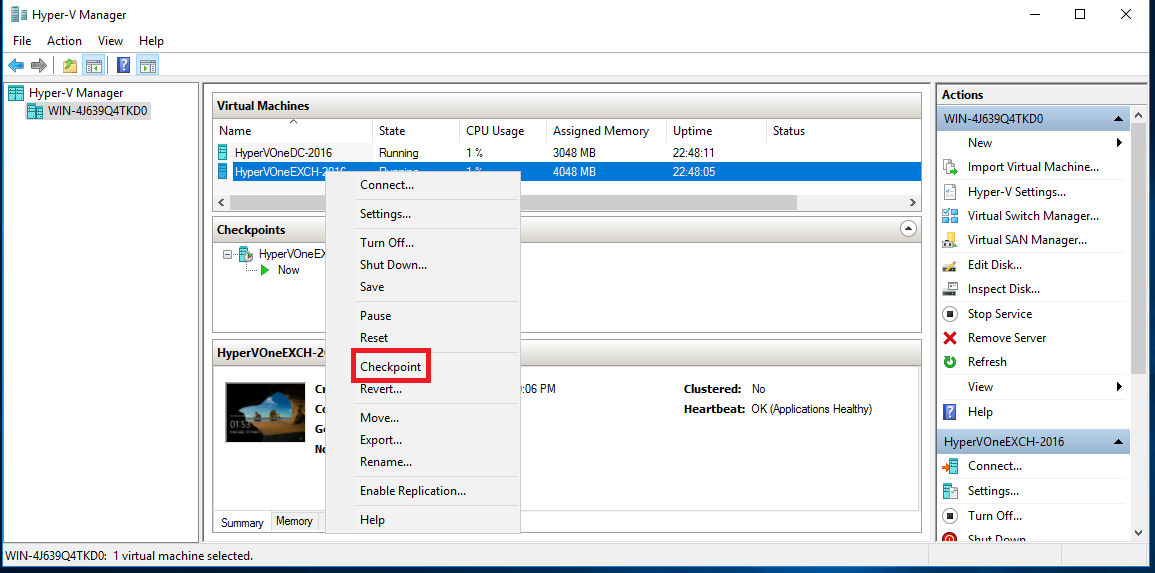Open the File menu
The width and height of the screenshot is (1155, 573).
tap(22, 41)
